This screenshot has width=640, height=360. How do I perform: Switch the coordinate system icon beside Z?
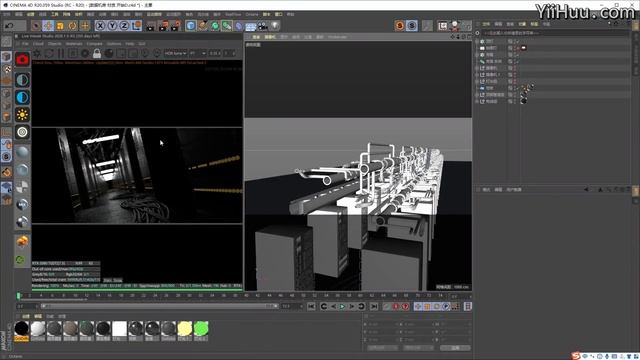coord(136,26)
